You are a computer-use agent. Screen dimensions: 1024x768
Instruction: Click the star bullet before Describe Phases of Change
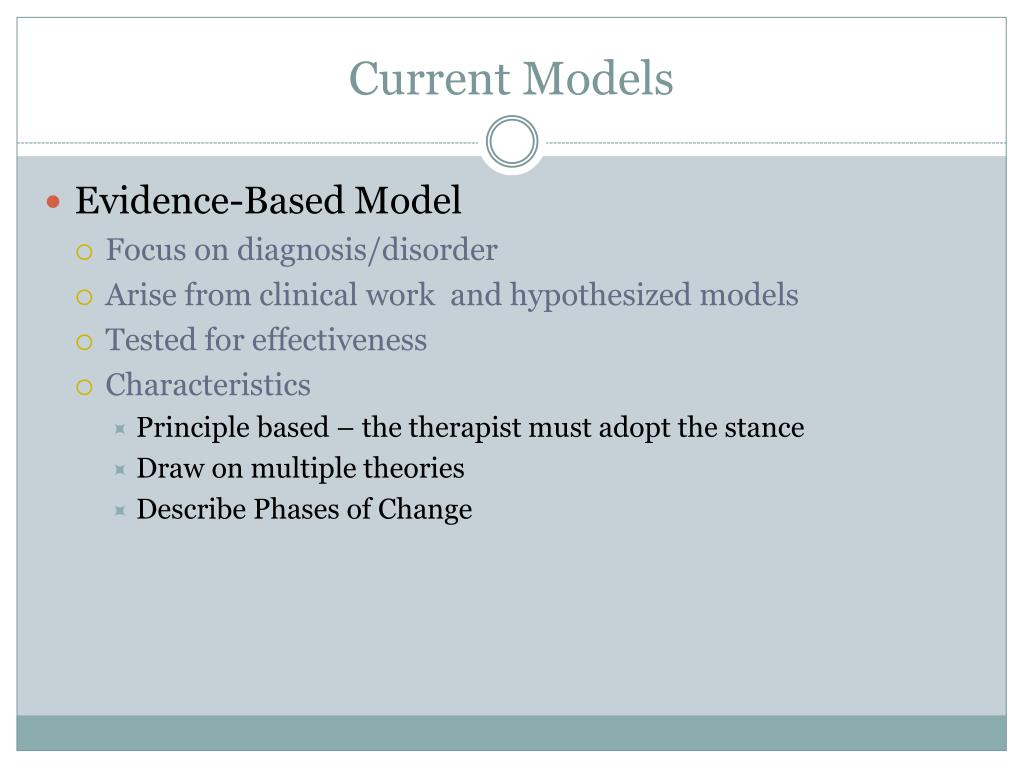[x=120, y=511]
